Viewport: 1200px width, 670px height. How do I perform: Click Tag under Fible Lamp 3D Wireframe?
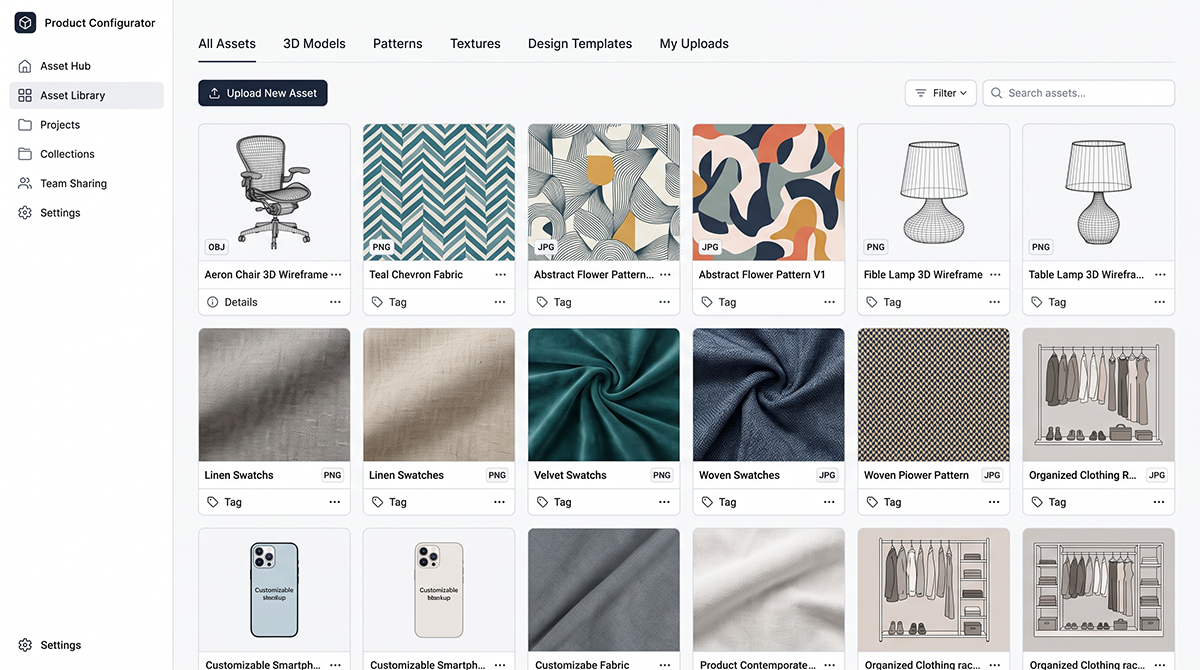(x=884, y=302)
